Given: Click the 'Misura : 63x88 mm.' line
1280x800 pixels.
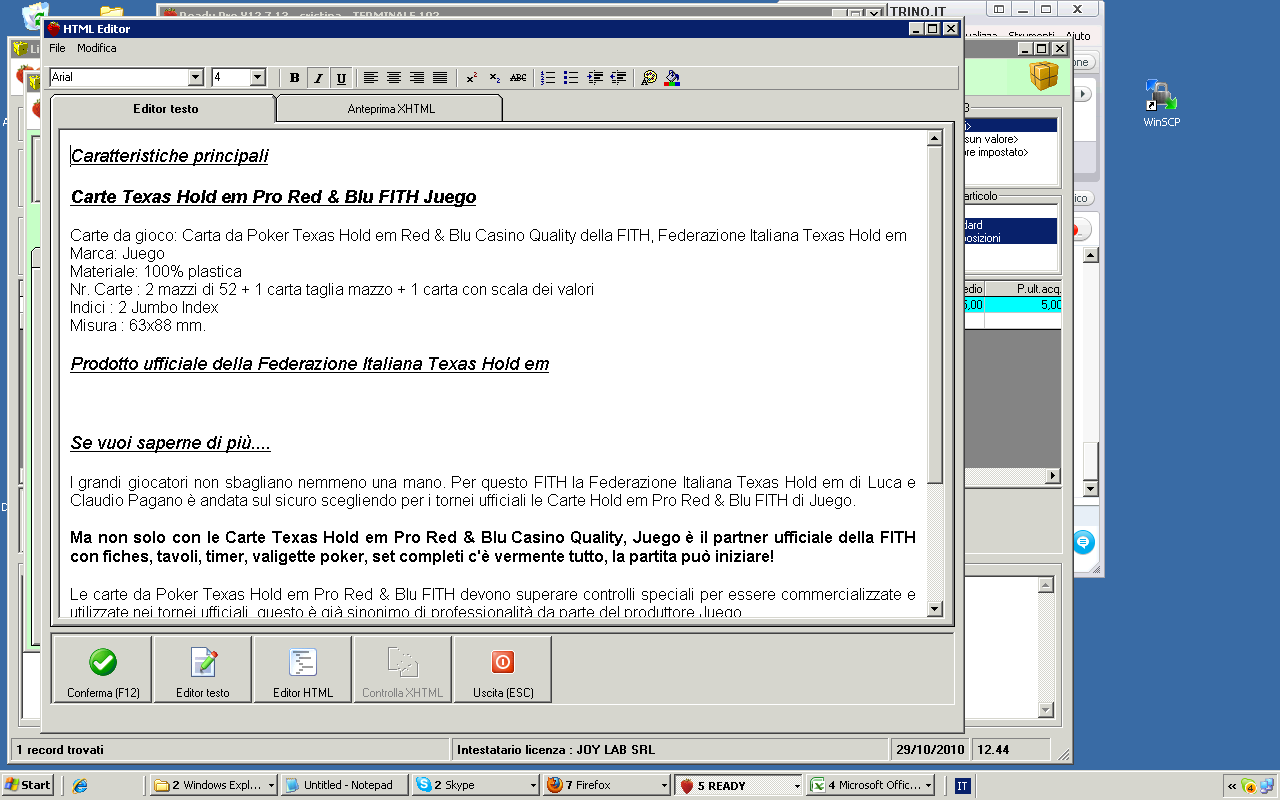Looking at the screenshot, I should click(x=138, y=326).
